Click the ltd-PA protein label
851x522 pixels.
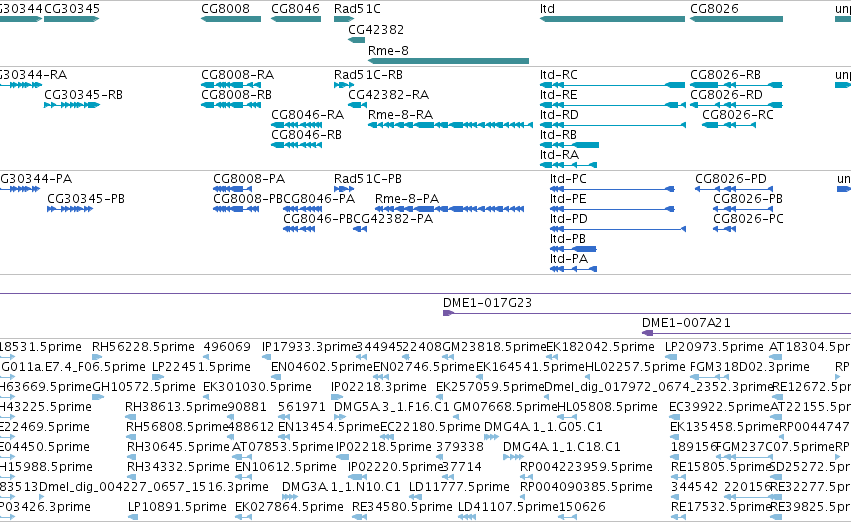(569, 259)
